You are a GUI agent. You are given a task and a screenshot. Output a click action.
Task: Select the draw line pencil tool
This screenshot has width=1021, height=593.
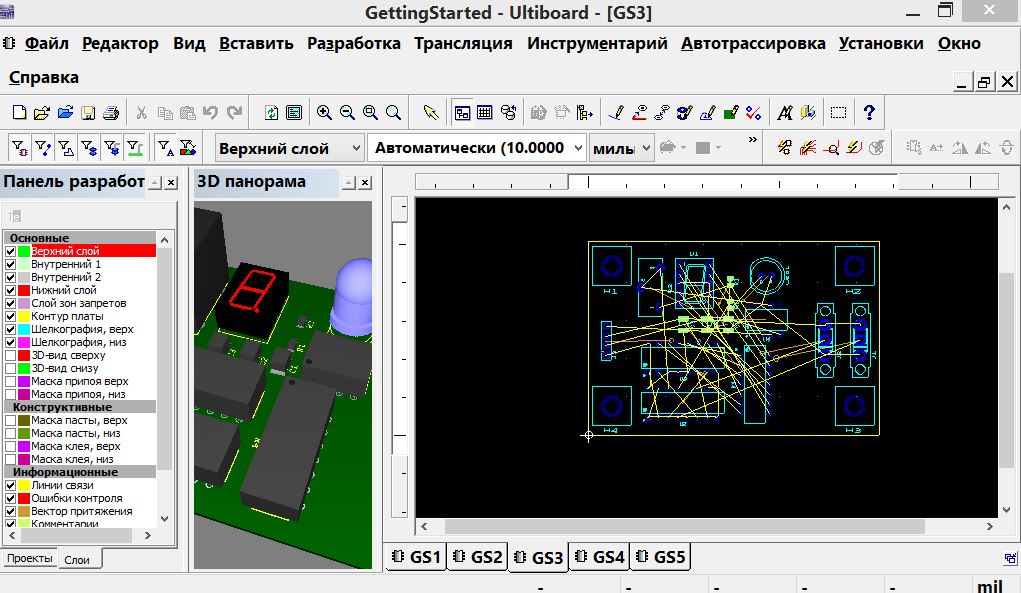(616, 113)
